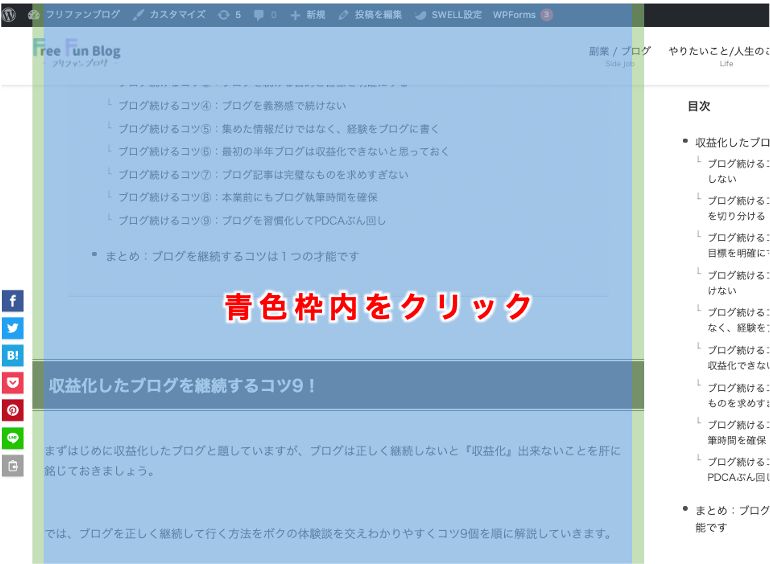Open sidebar まとめ：ブログ entry
The width and height of the screenshot is (770, 564).
click(732, 518)
